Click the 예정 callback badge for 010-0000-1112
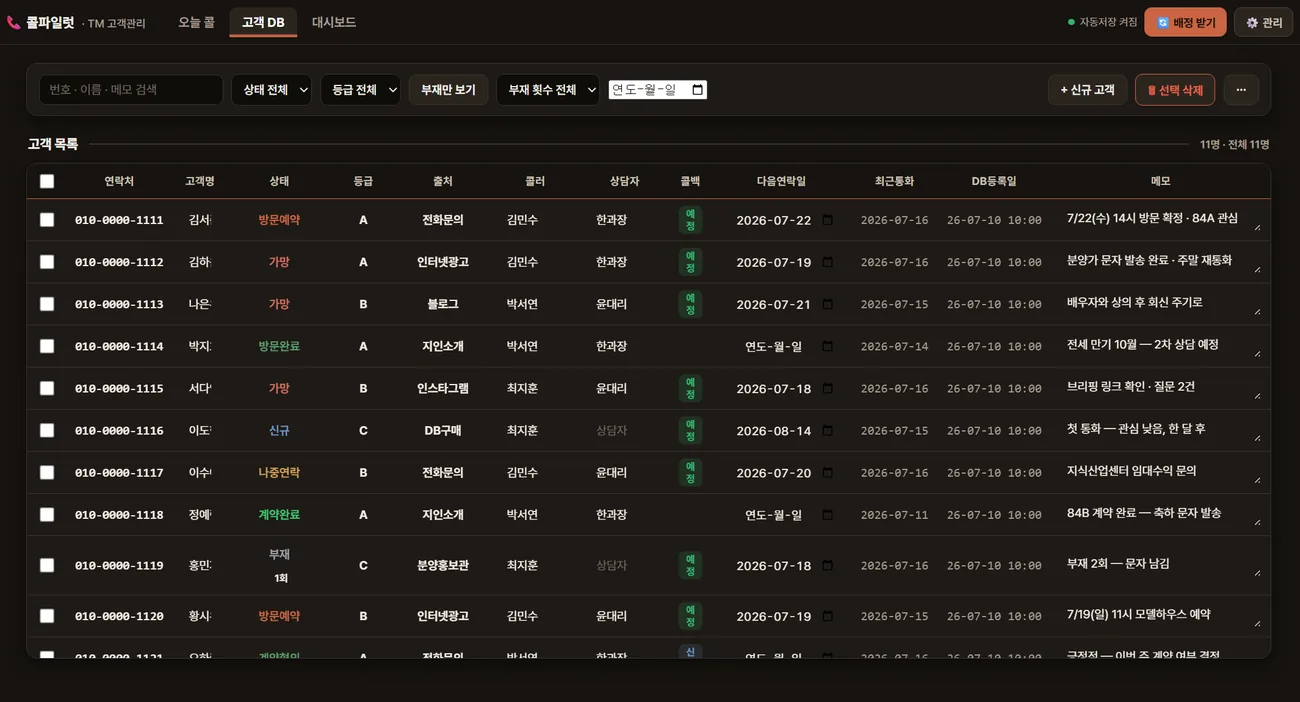The height and width of the screenshot is (702, 1300). [x=690, y=262]
